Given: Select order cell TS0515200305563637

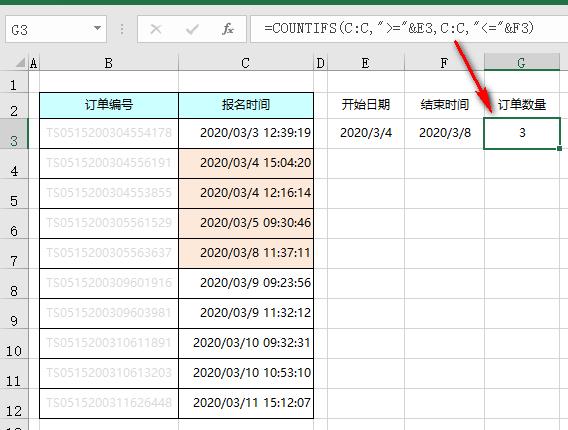Looking at the screenshot, I should tap(109, 253).
